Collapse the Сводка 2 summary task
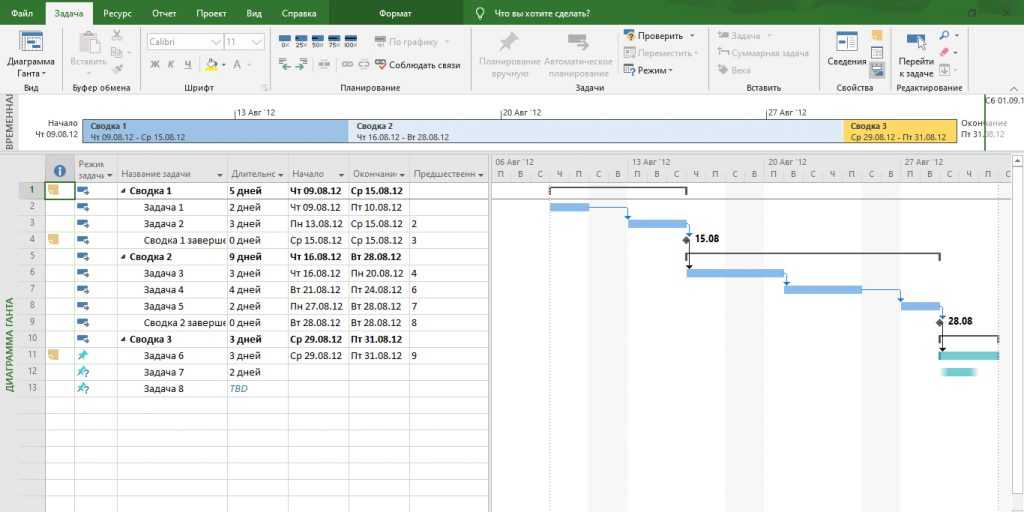 [125, 256]
